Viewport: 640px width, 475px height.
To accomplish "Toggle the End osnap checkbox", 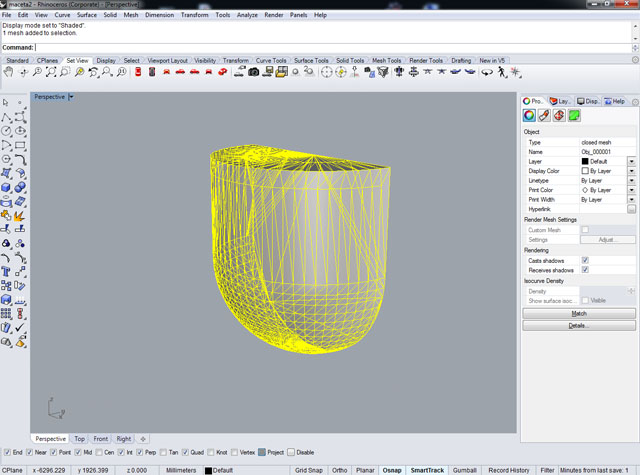I will point(7,452).
